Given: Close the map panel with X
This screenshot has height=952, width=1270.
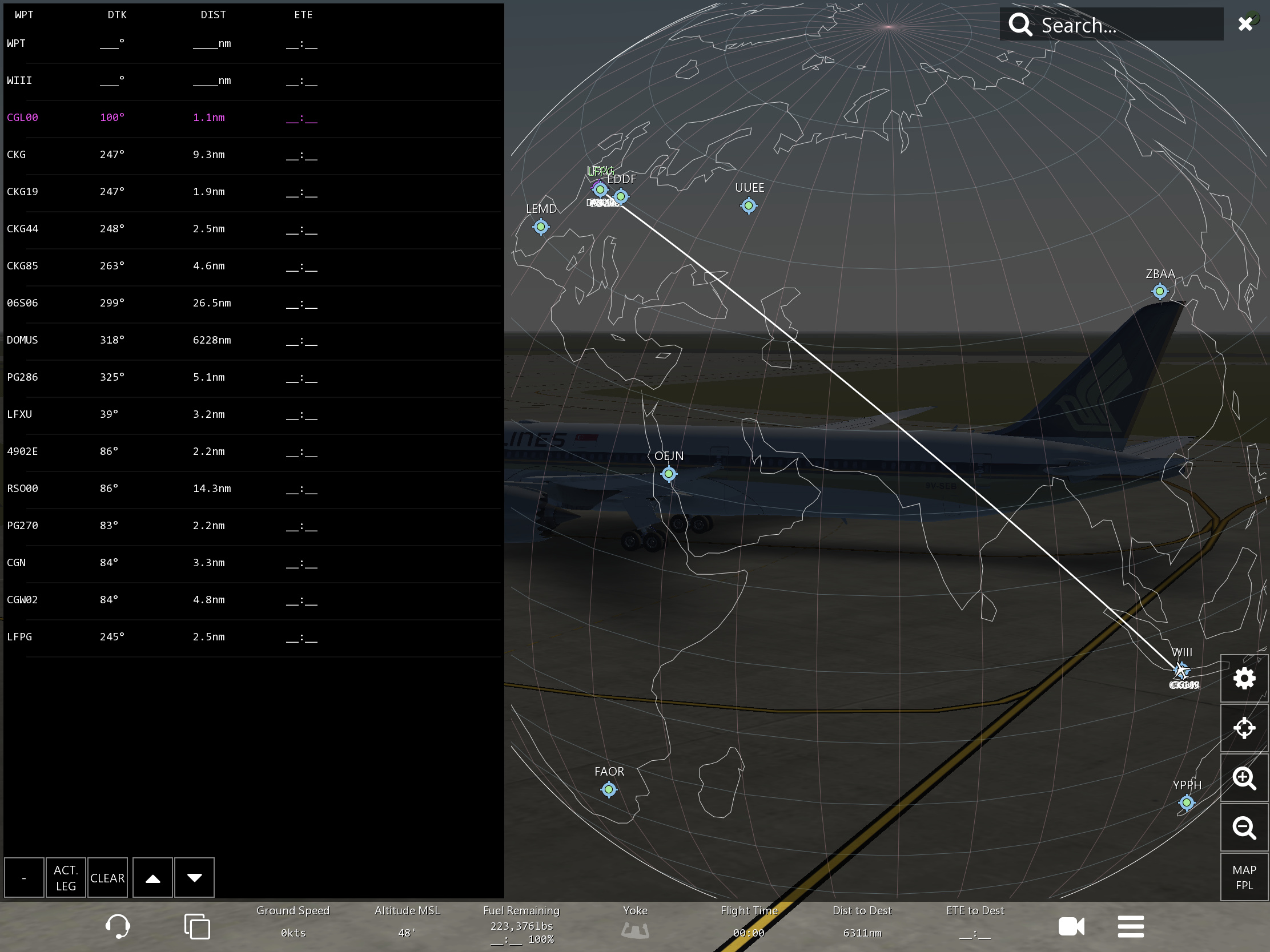Looking at the screenshot, I should (x=1245, y=24).
